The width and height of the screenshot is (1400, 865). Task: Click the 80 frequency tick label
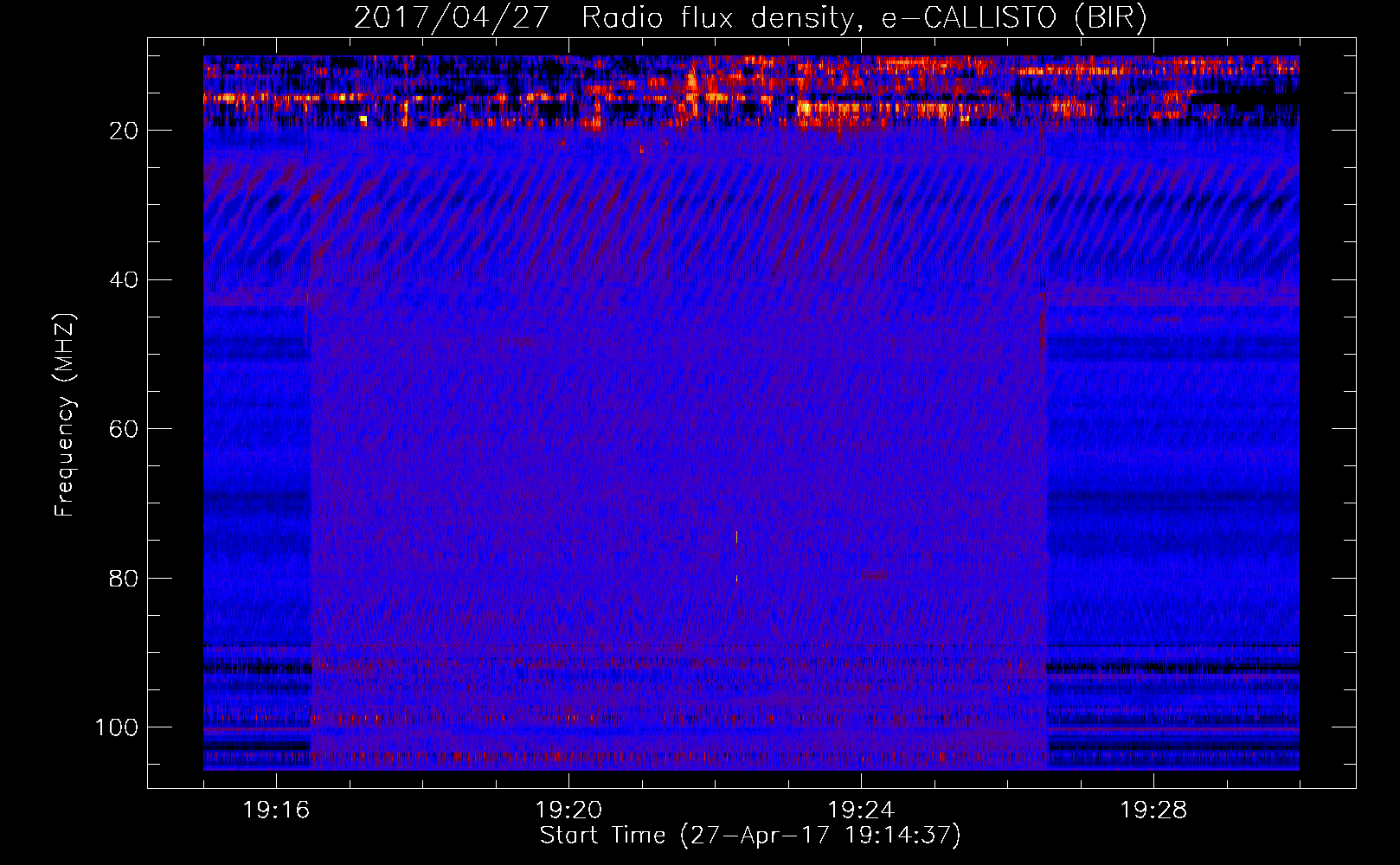point(124,579)
